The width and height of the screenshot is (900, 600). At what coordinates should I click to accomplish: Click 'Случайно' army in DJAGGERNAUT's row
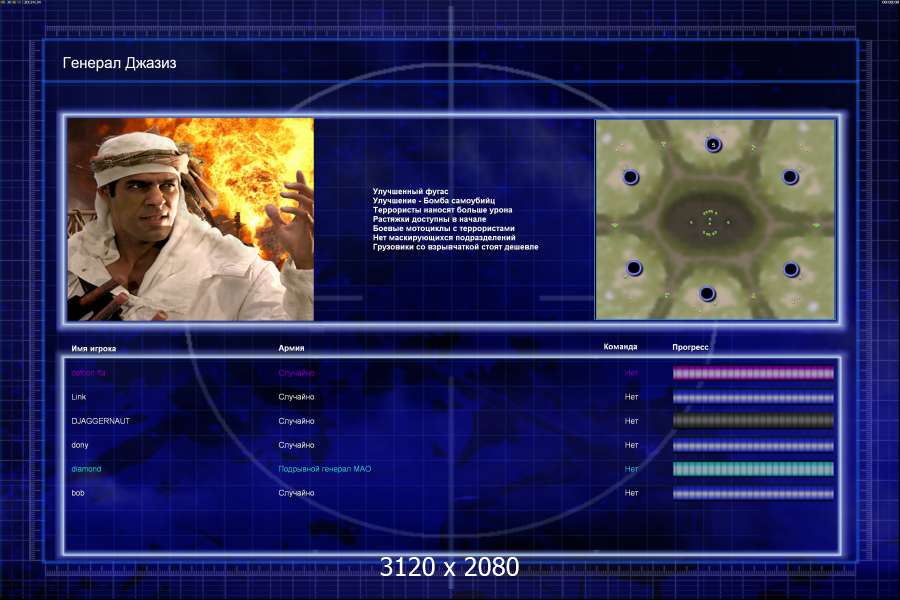(296, 421)
